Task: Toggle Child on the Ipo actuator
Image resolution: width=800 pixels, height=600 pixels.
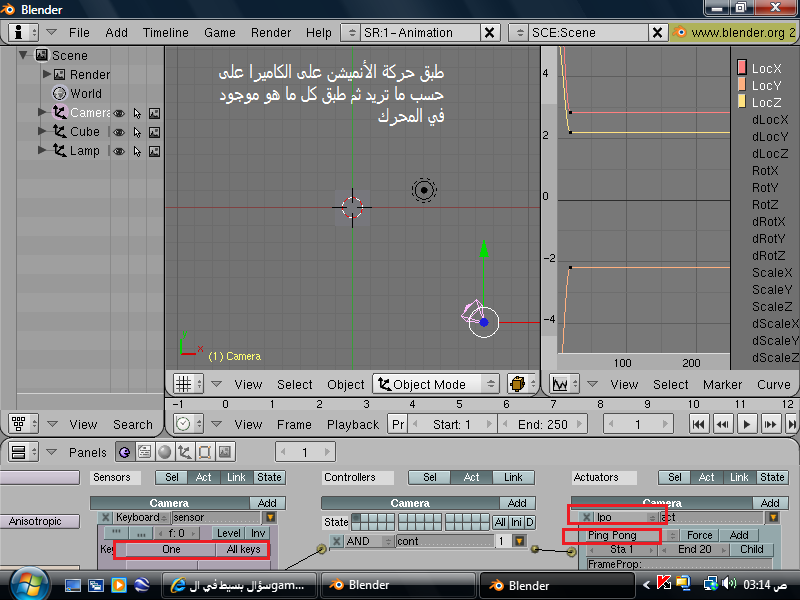Action: coord(752,549)
